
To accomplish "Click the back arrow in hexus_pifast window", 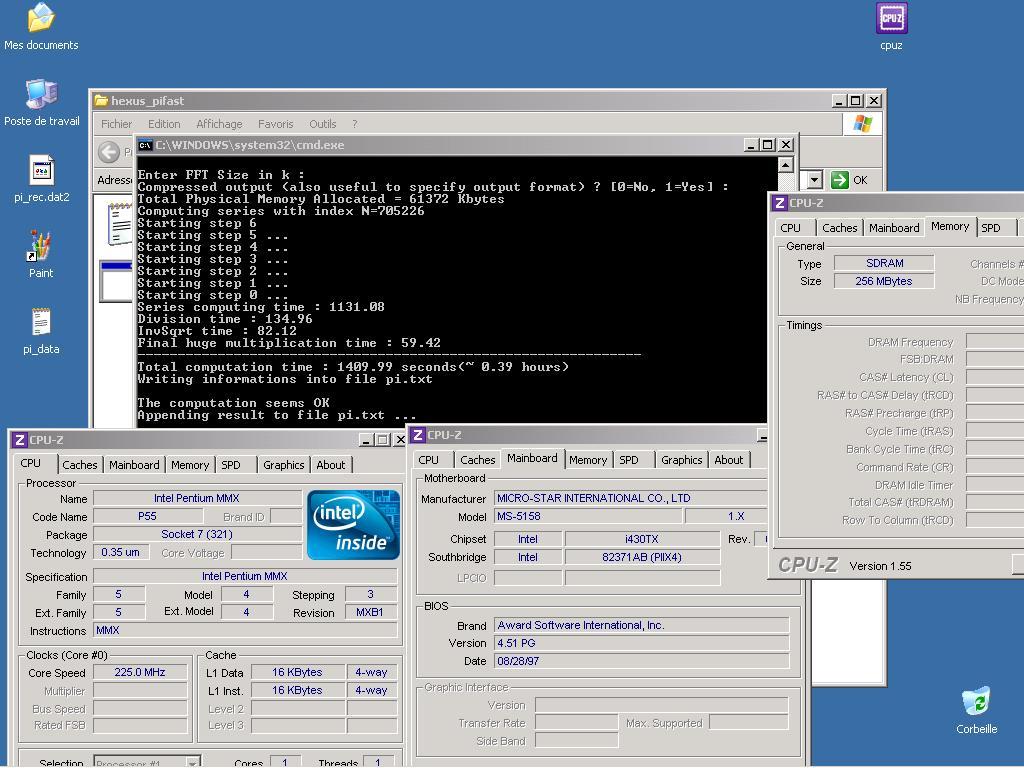I will click(109, 152).
